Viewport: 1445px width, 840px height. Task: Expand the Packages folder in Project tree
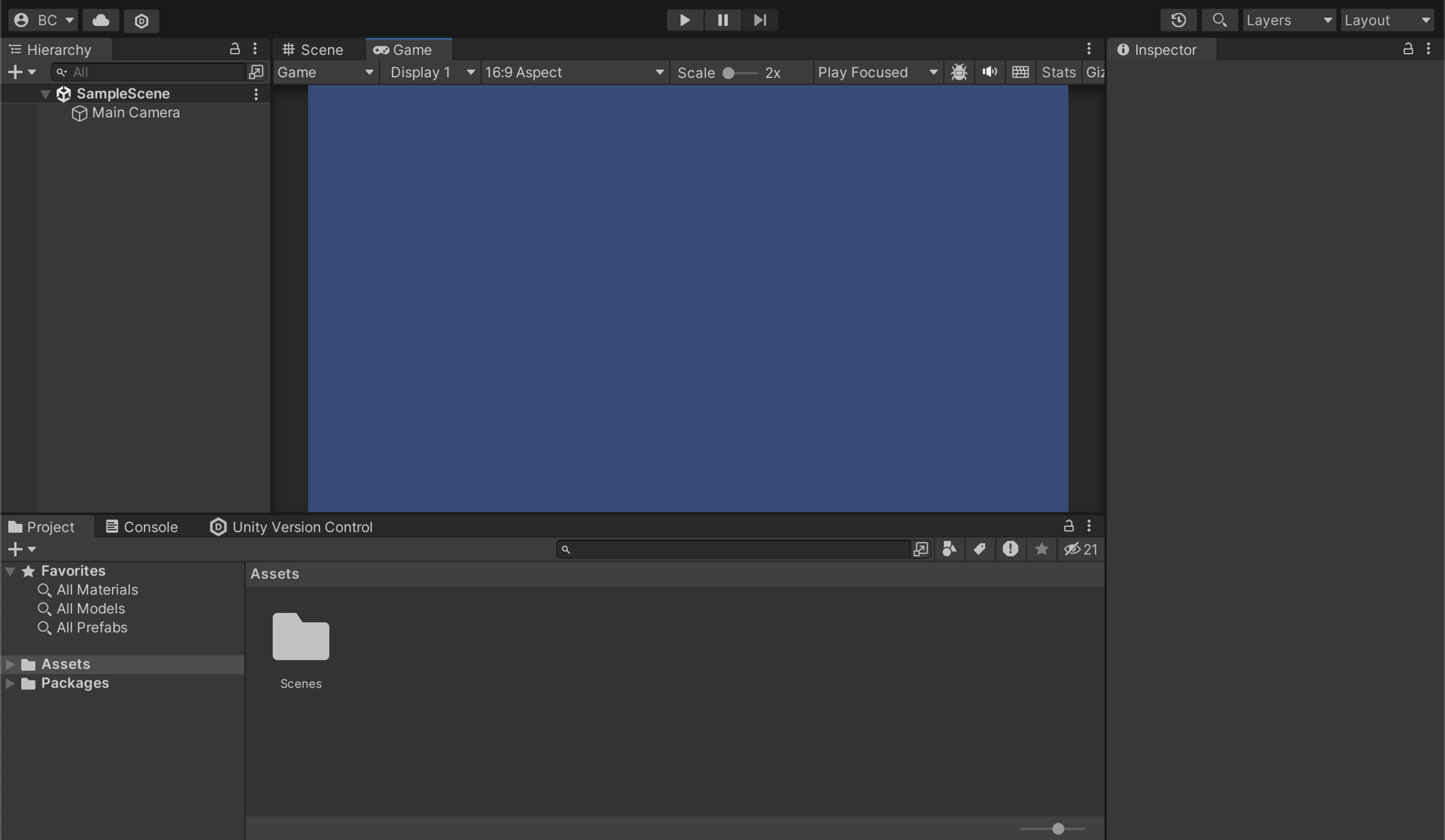tap(10, 683)
